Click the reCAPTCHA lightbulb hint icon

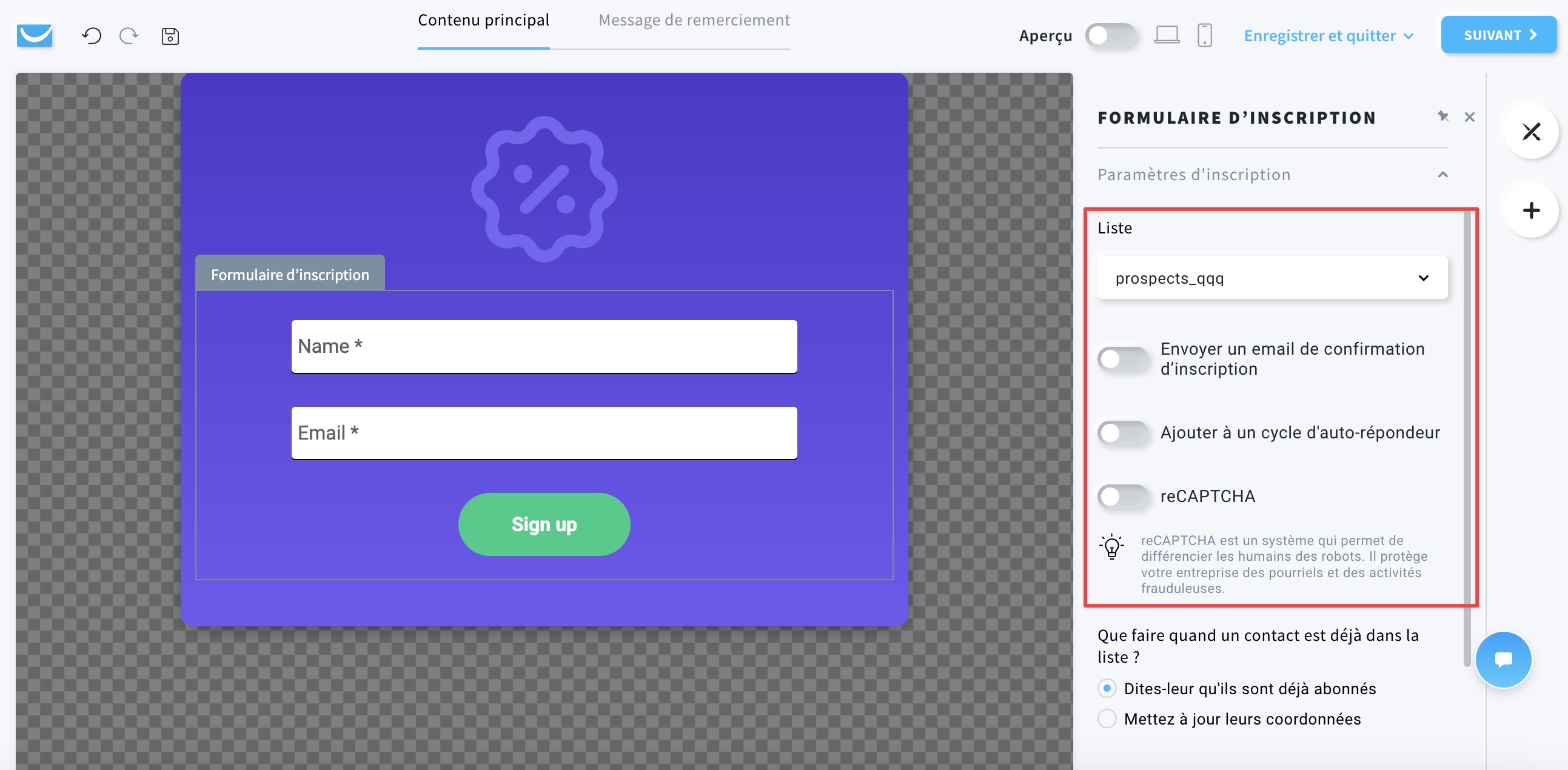click(1111, 547)
